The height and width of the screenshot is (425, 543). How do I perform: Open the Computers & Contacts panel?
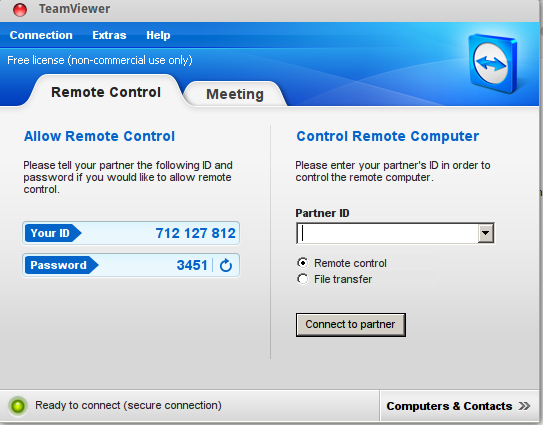pyautogui.click(x=458, y=406)
